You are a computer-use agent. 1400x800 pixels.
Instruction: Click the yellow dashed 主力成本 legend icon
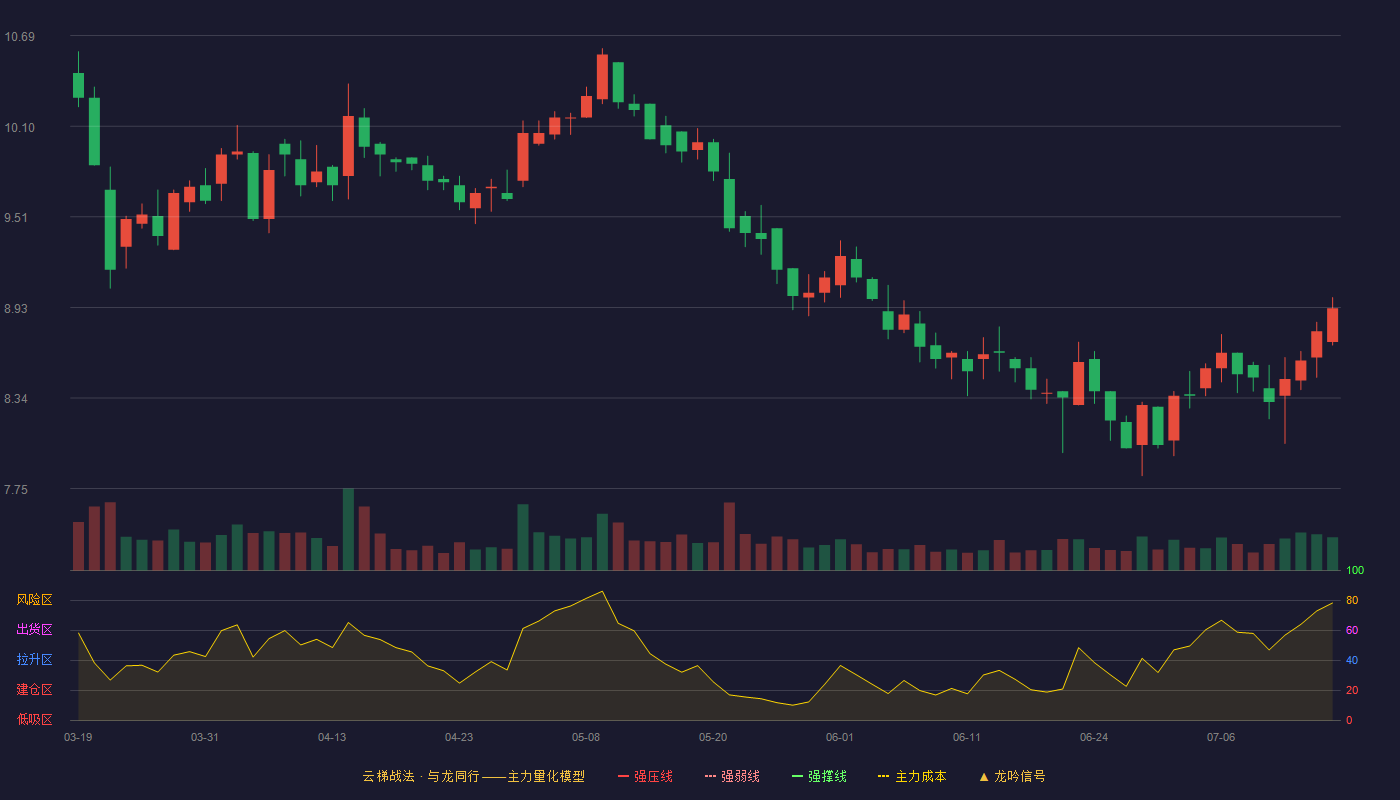[884, 776]
